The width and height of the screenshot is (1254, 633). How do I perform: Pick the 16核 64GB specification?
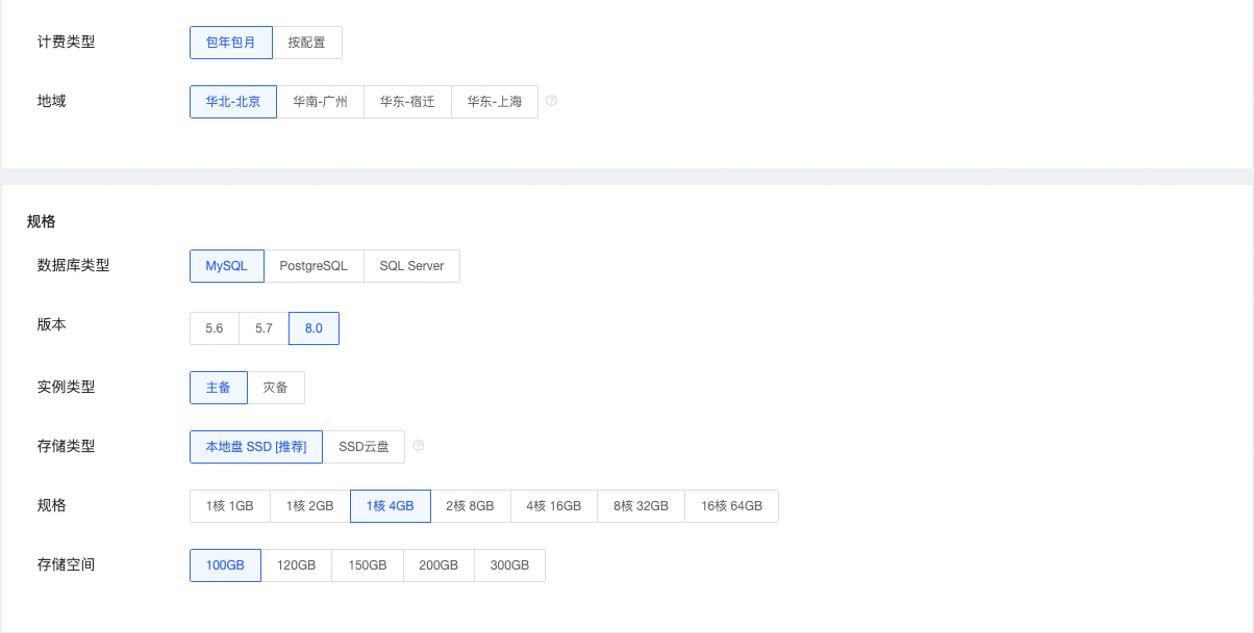pyautogui.click(x=731, y=506)
